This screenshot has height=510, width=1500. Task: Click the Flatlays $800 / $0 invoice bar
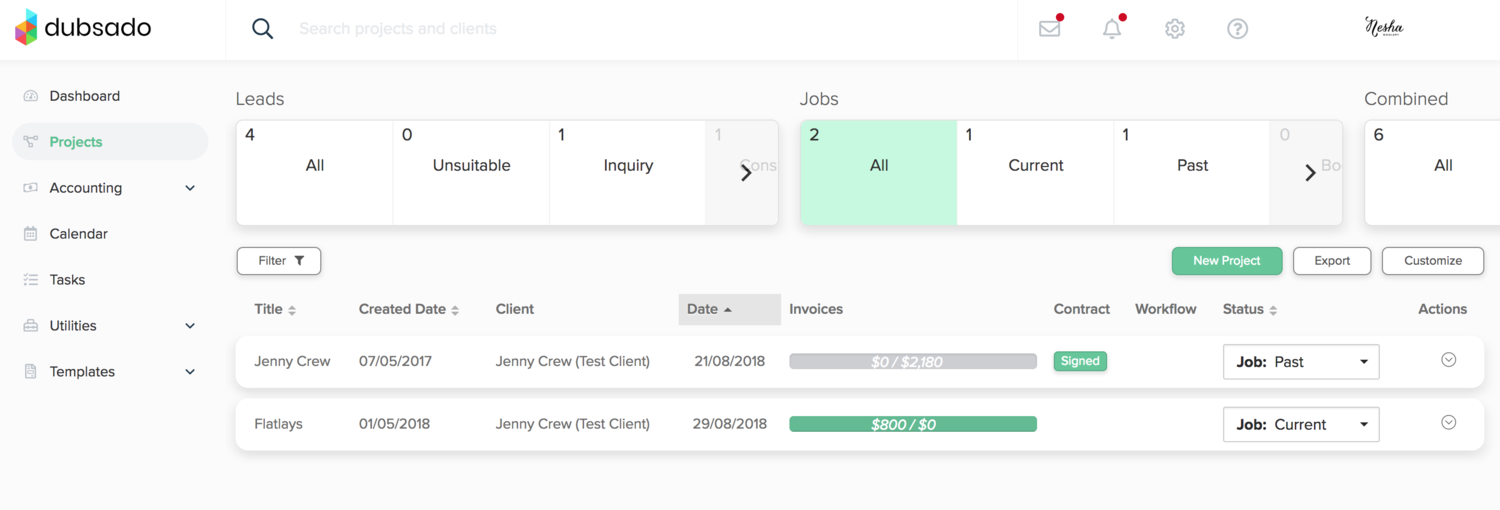pos(912,425)
